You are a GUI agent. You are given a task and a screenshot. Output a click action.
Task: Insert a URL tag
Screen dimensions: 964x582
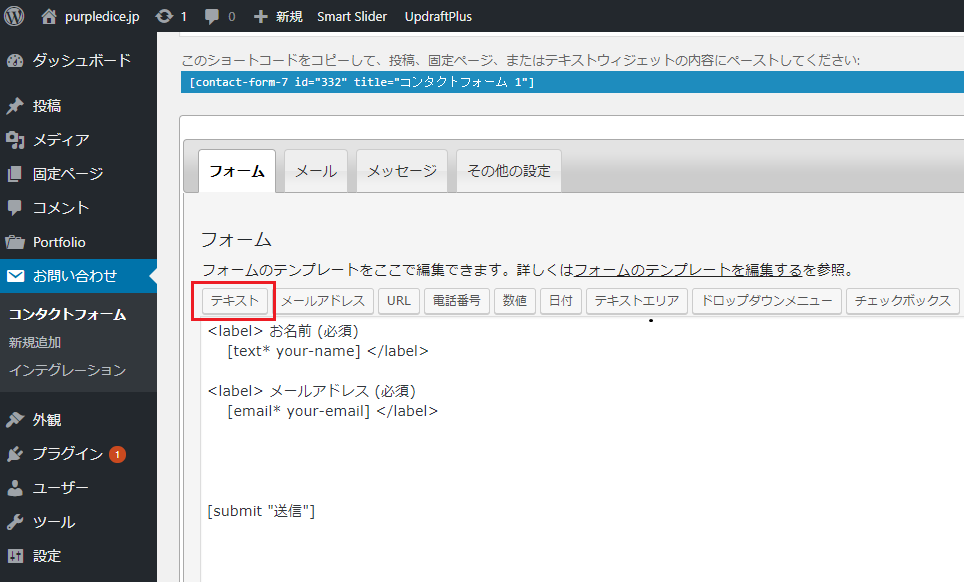pyautogui.click(x=398, y=301)
